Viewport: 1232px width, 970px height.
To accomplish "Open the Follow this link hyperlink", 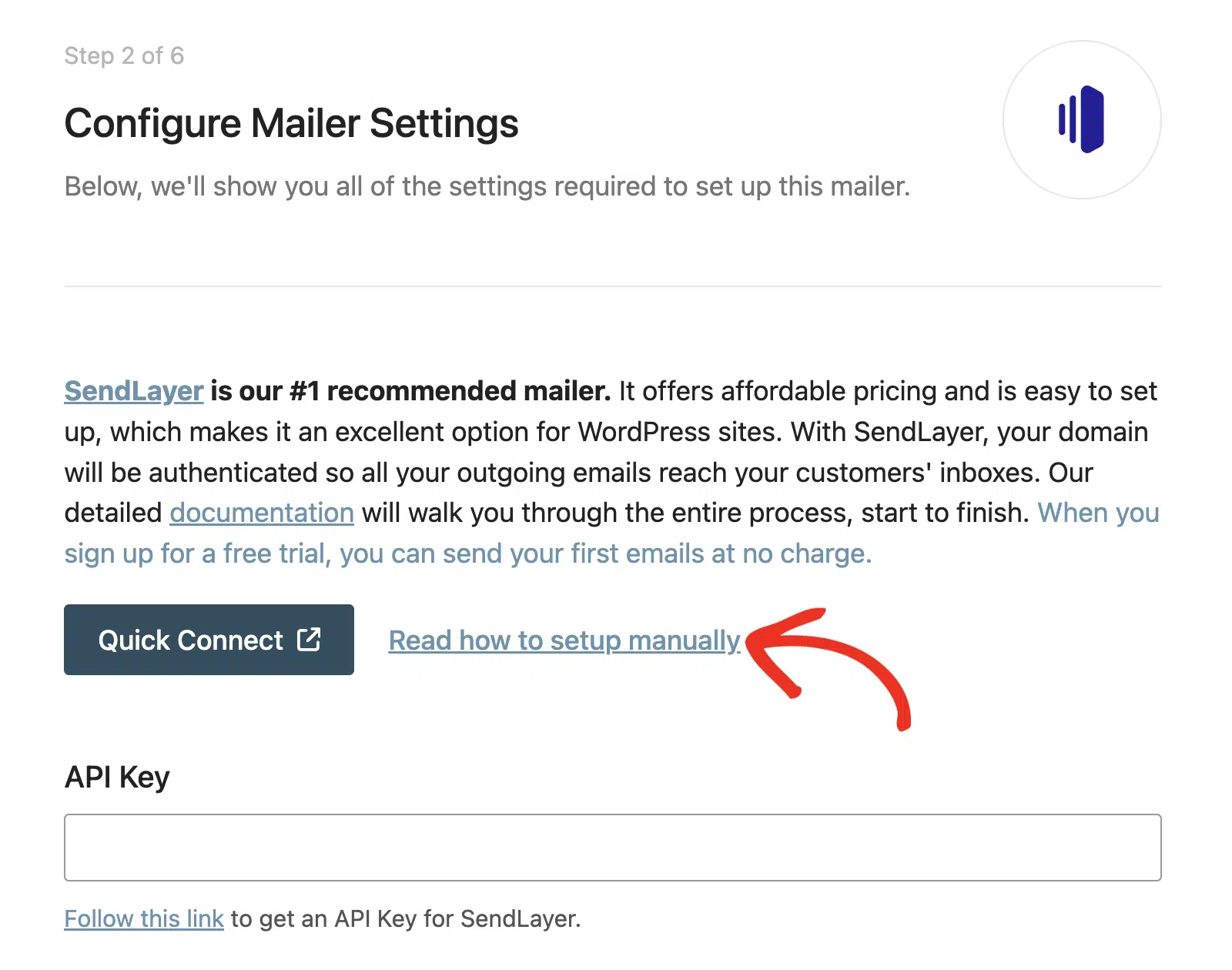I will 144,918.
